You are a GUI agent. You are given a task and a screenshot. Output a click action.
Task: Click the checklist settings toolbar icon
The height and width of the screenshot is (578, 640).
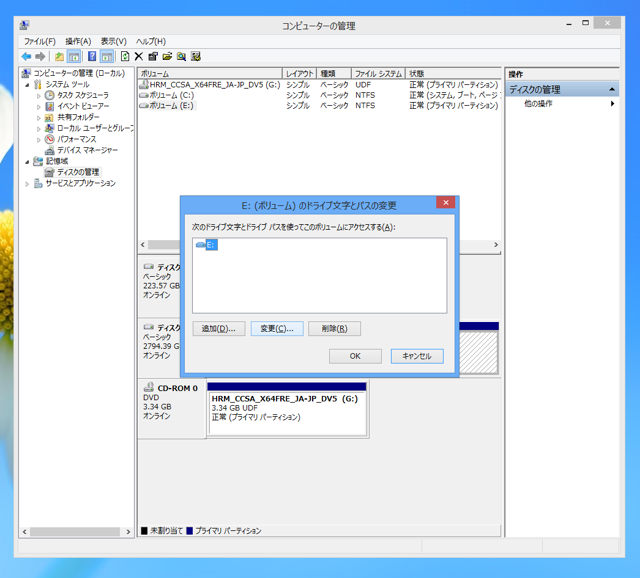[x=196, y=56]
